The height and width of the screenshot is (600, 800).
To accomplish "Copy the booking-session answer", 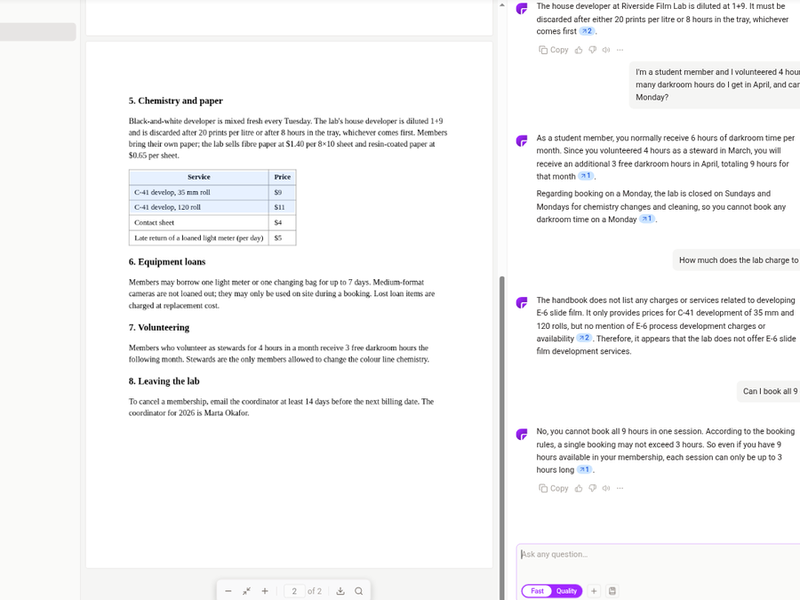I will point(554,488).
